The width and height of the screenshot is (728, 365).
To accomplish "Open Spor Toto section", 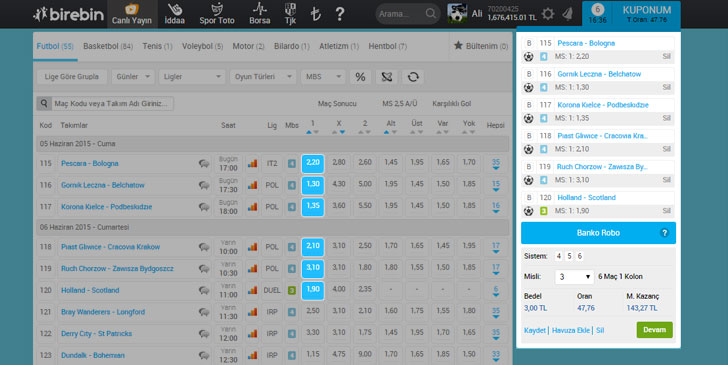I will (x=217, y=14).
